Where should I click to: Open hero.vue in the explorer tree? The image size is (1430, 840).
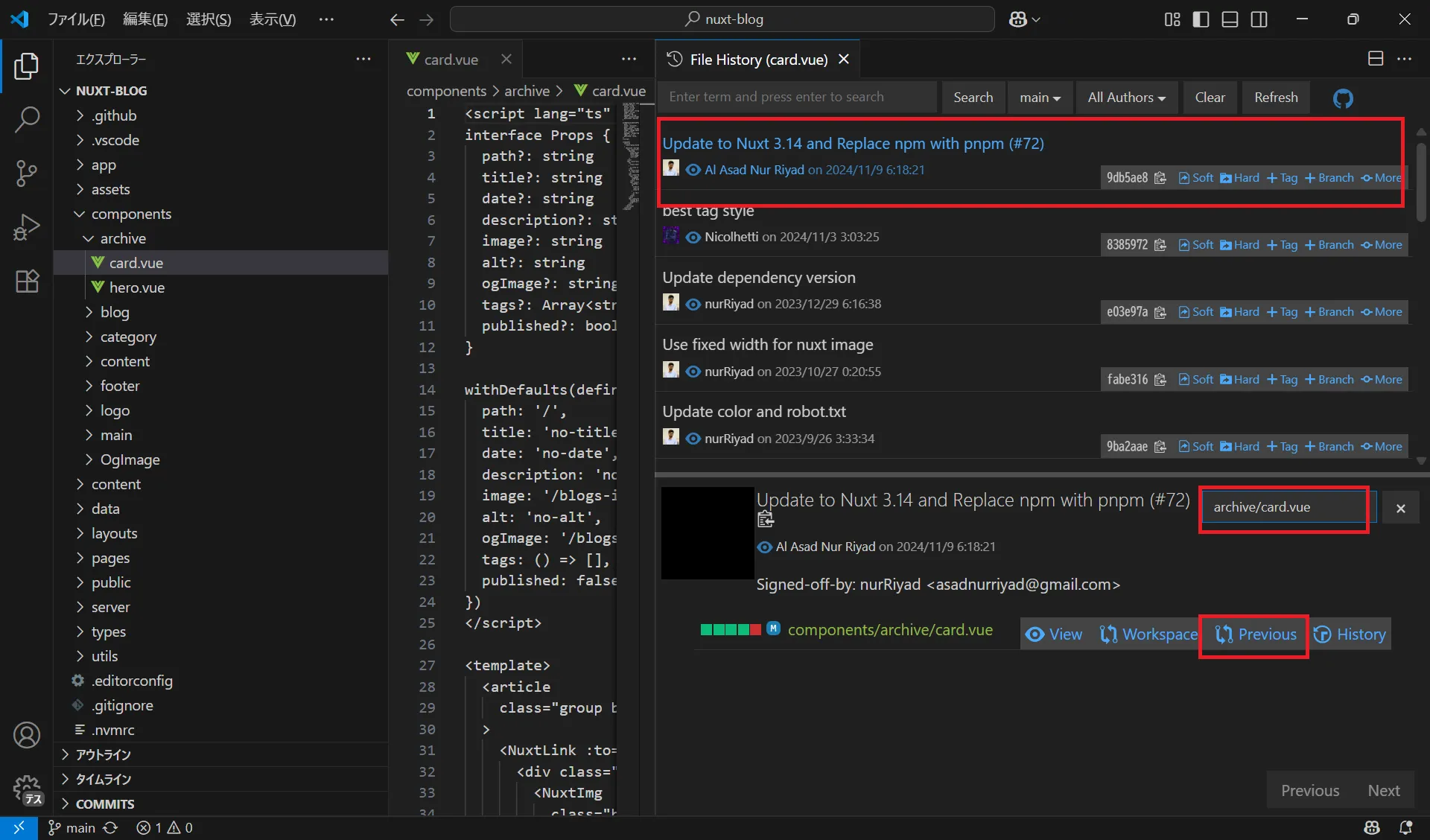(136, 287)
